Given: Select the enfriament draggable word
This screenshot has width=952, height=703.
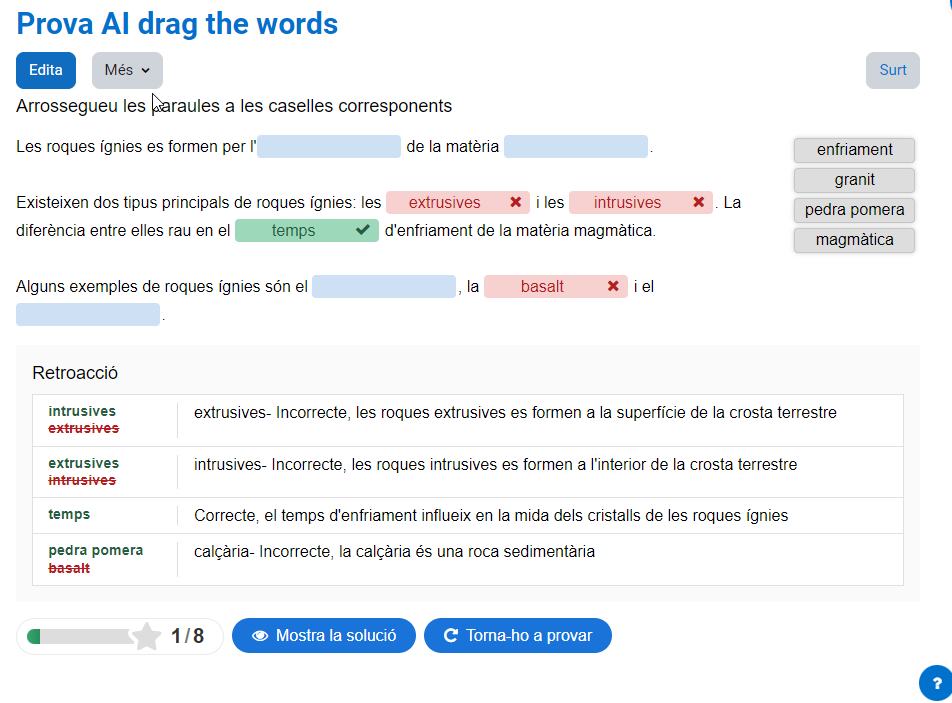Looking at the screenshot, I should pyautogui.click(x=854, y=150).
